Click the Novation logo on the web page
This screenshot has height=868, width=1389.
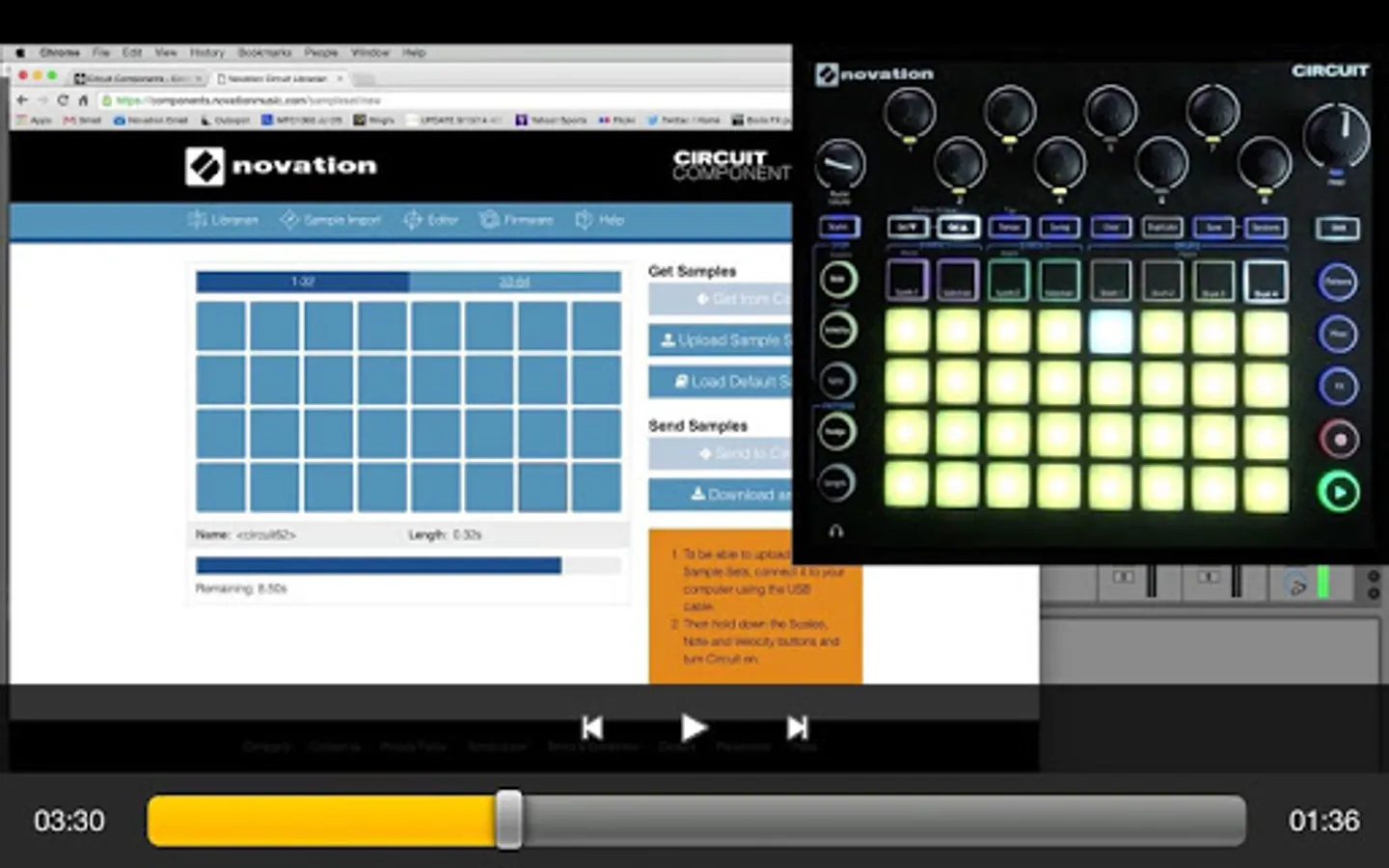point(281,166)
